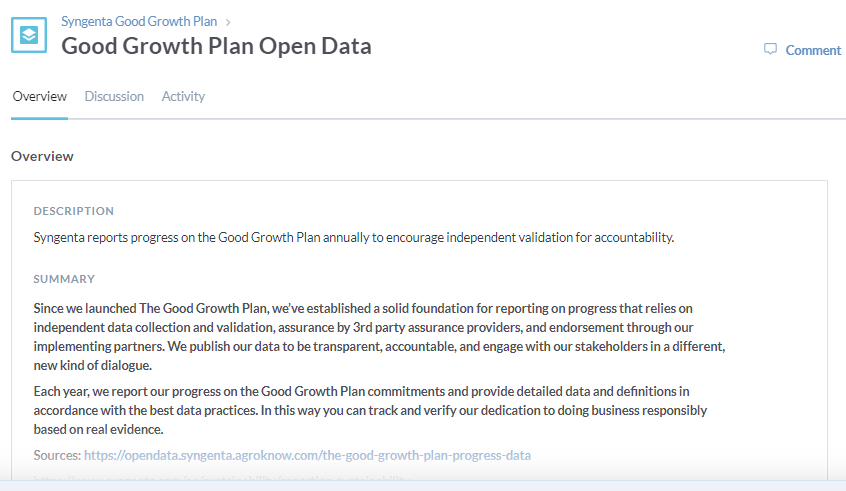Click the Comment speech bubble icon
The width and height of the screenshot is (846, 491).
click(x=770, y=50)
